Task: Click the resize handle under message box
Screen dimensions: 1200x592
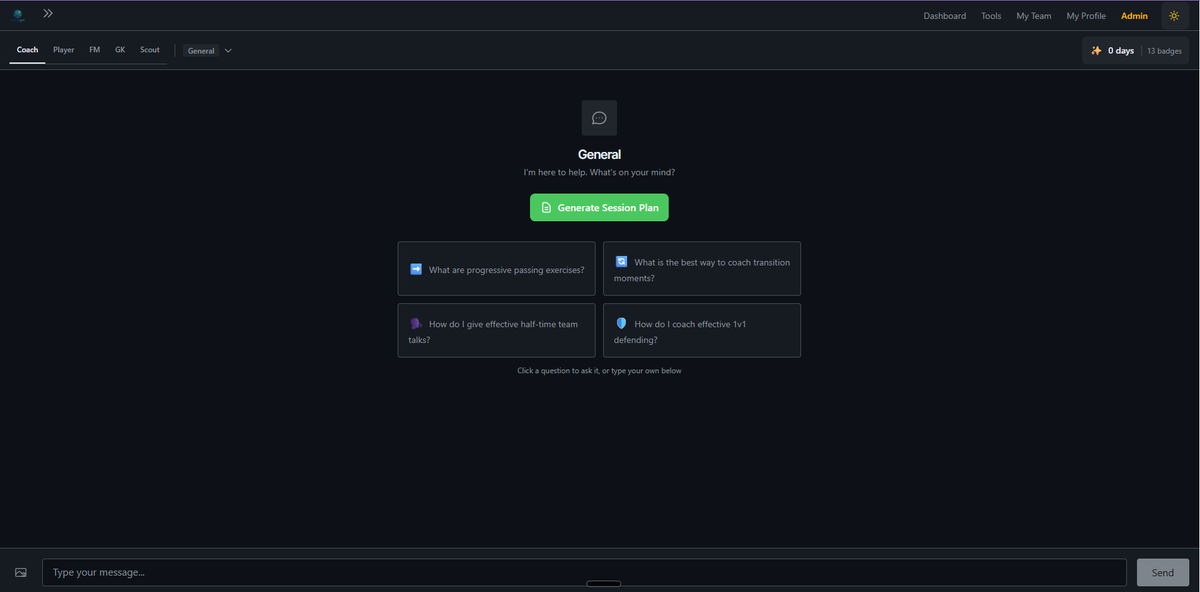Action: (x=603, y=584)
